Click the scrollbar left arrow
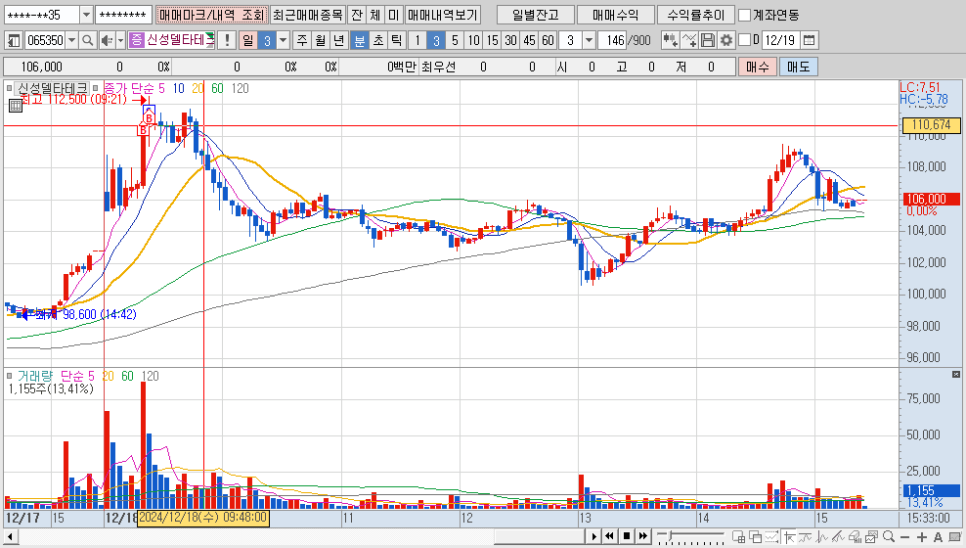Viewport: 966px width, 548px height. point(10,537)
